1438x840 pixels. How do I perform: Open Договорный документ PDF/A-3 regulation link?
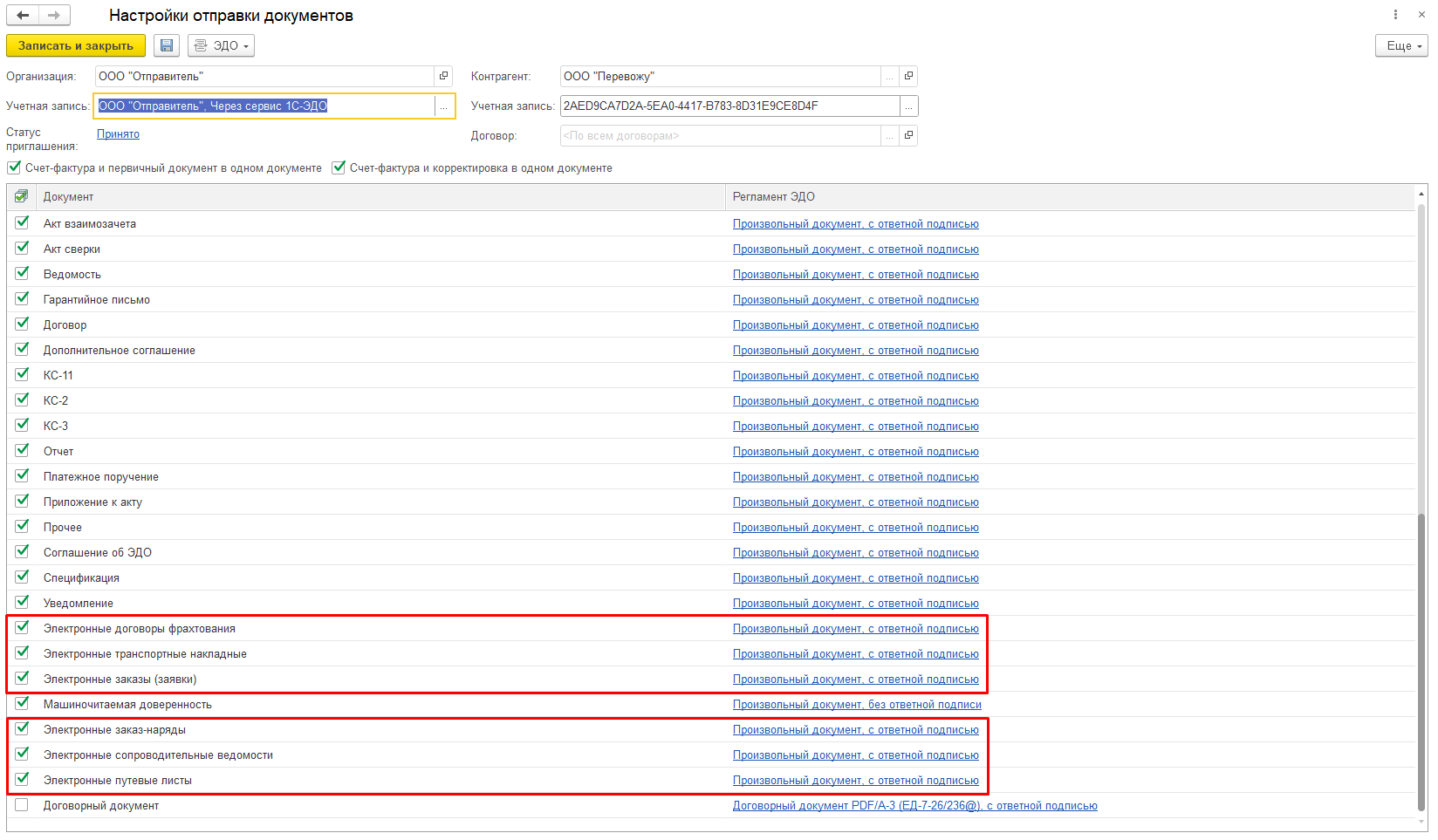click(914, 806)
